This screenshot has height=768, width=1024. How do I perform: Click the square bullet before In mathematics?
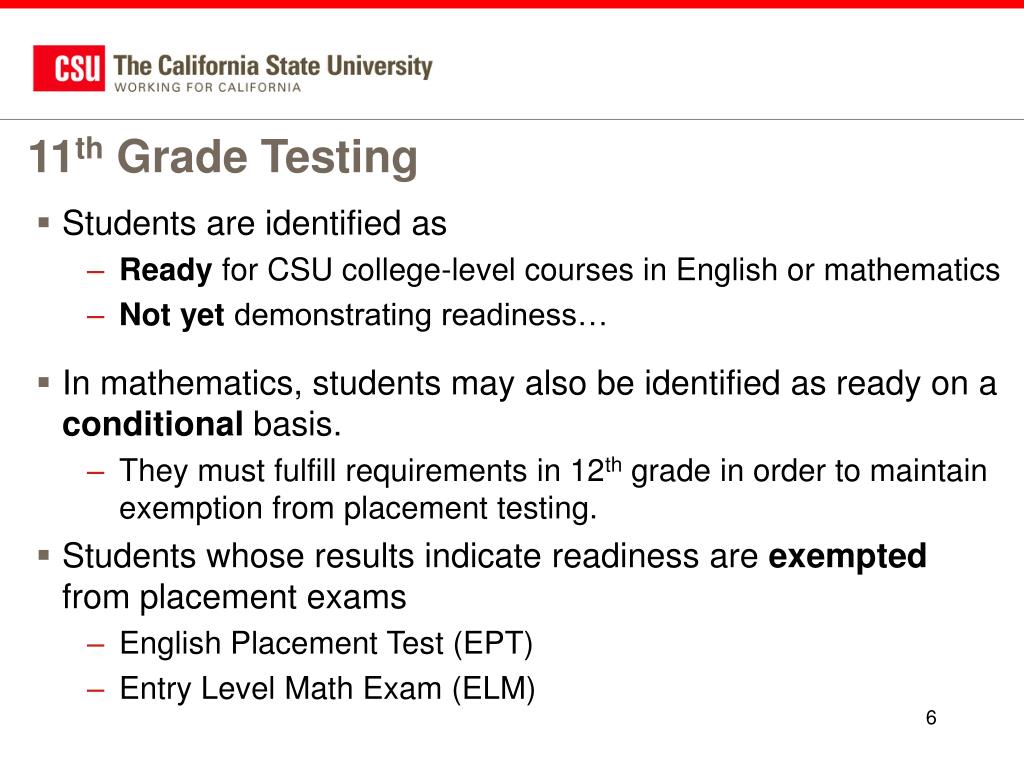[x=44, y=382]
